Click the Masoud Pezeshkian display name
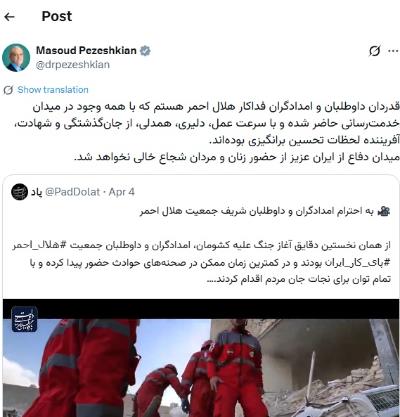The height and width of the screenshot is (417, 400). 86,50
